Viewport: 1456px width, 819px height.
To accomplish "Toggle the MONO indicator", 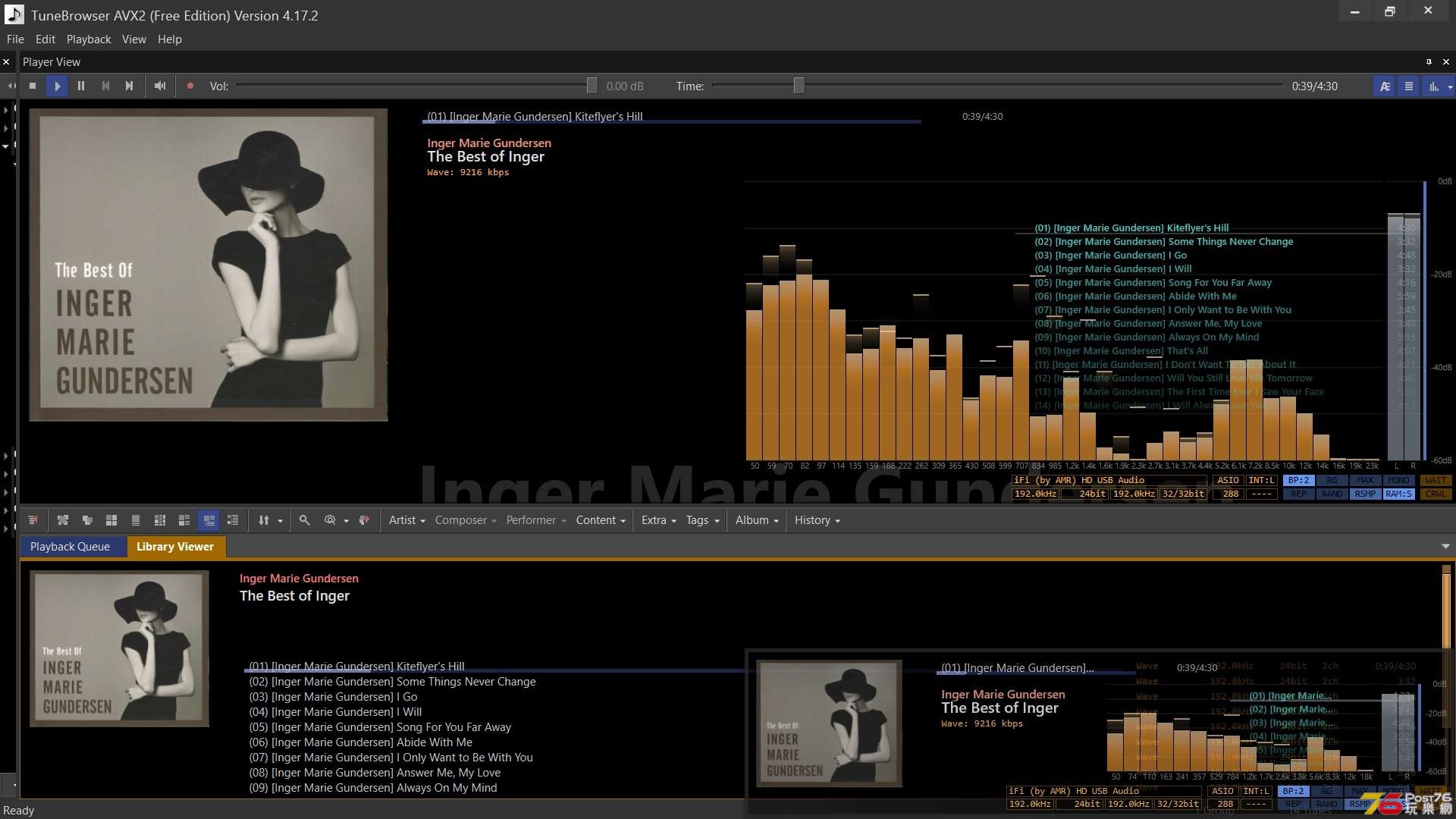I will coord(1398,480).
